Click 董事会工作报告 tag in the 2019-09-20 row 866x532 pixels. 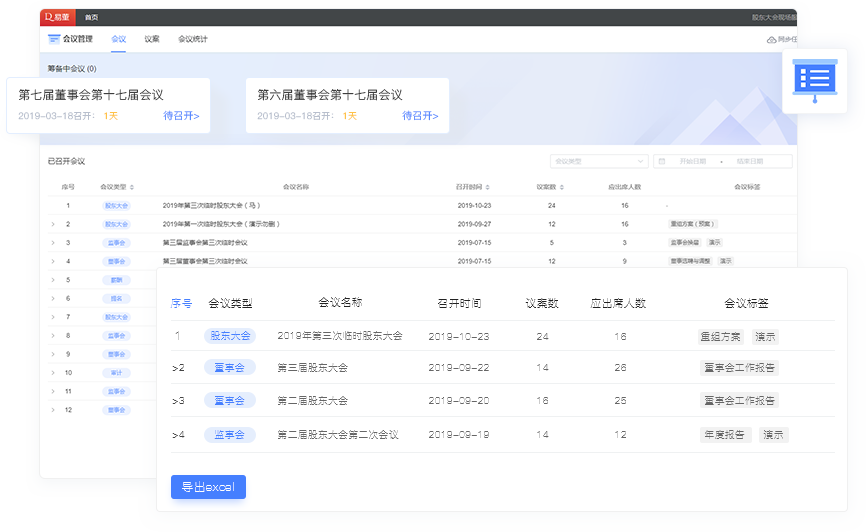tap(740, 401)
